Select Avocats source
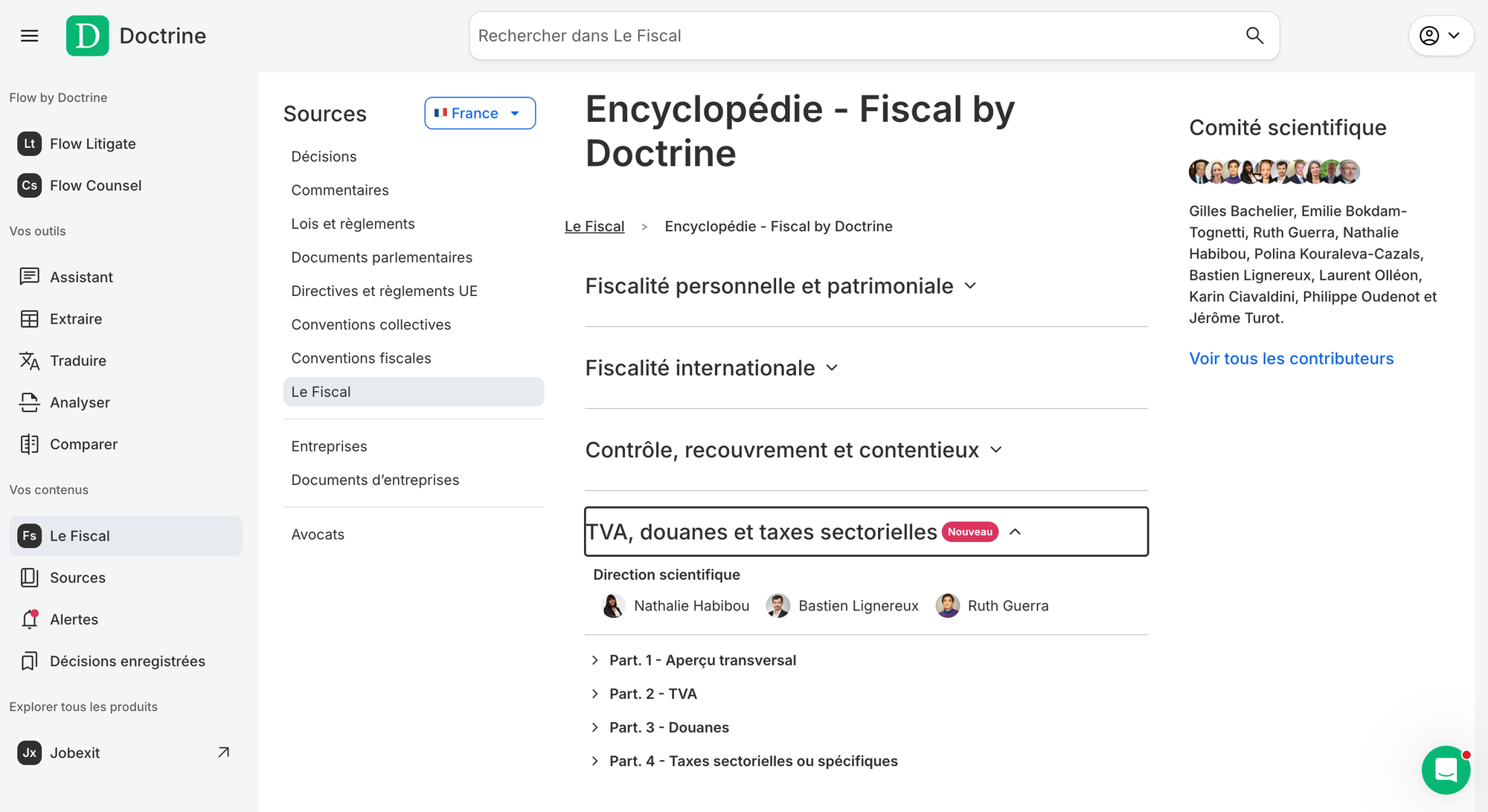The image size is (1488, 812). 318,534
